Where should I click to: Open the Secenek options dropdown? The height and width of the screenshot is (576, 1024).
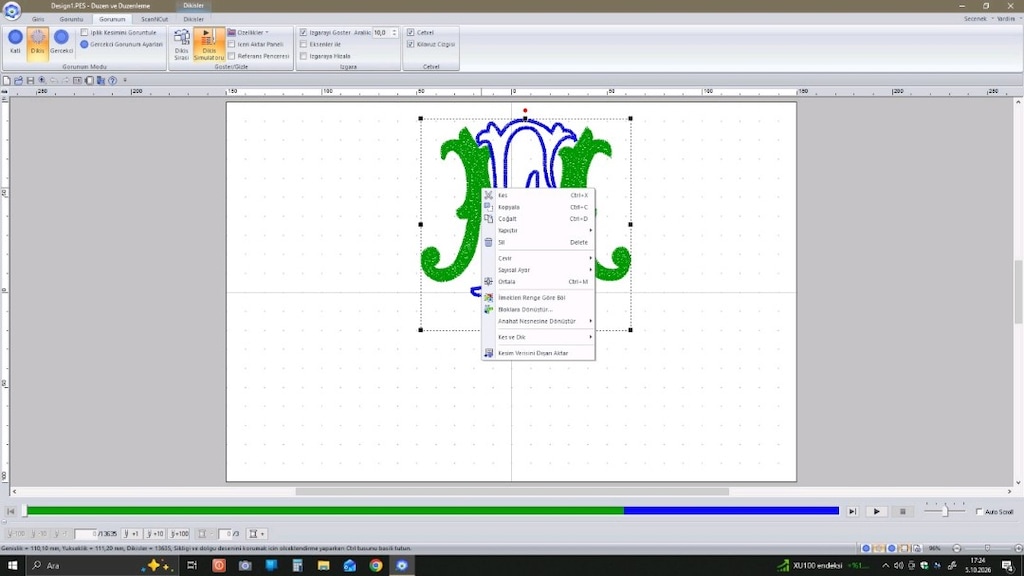coord(978,19)
